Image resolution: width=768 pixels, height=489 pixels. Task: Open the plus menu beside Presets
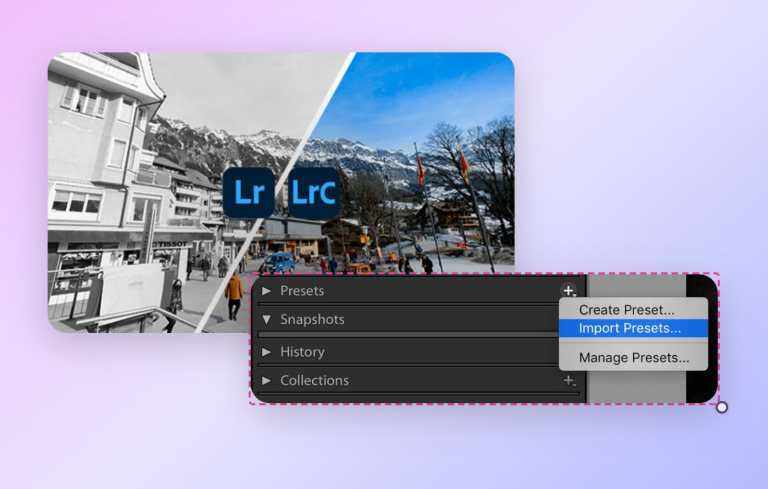[569, 291]
